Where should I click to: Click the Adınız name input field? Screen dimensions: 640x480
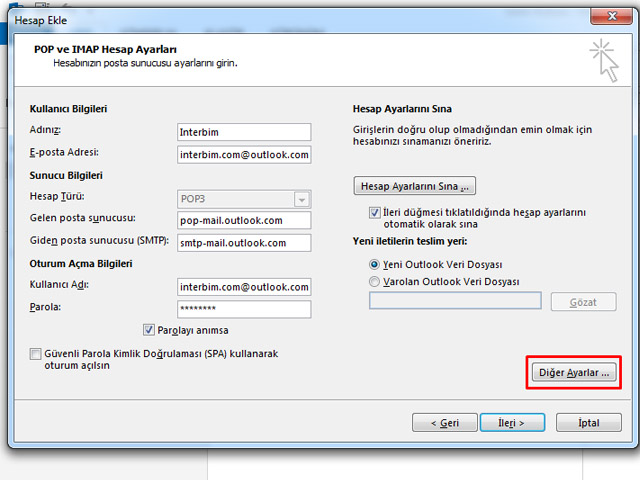(x=244, y=132)
